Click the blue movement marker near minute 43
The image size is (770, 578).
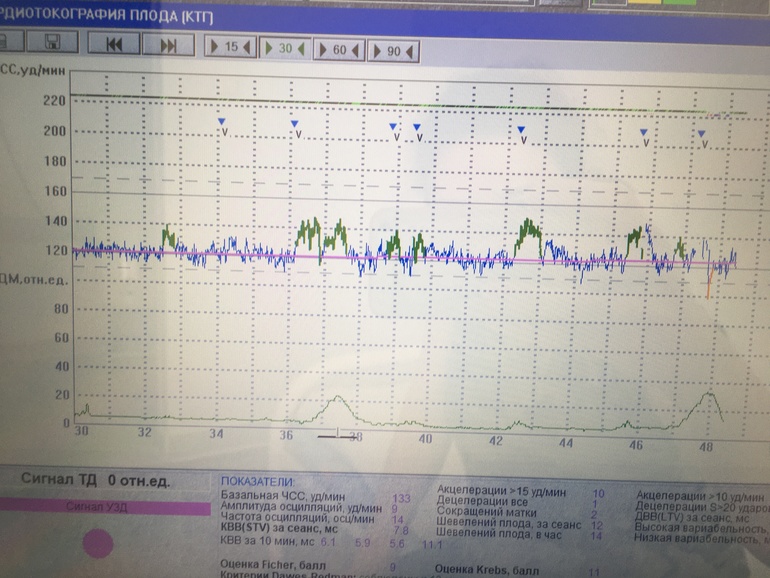[521, 130]
